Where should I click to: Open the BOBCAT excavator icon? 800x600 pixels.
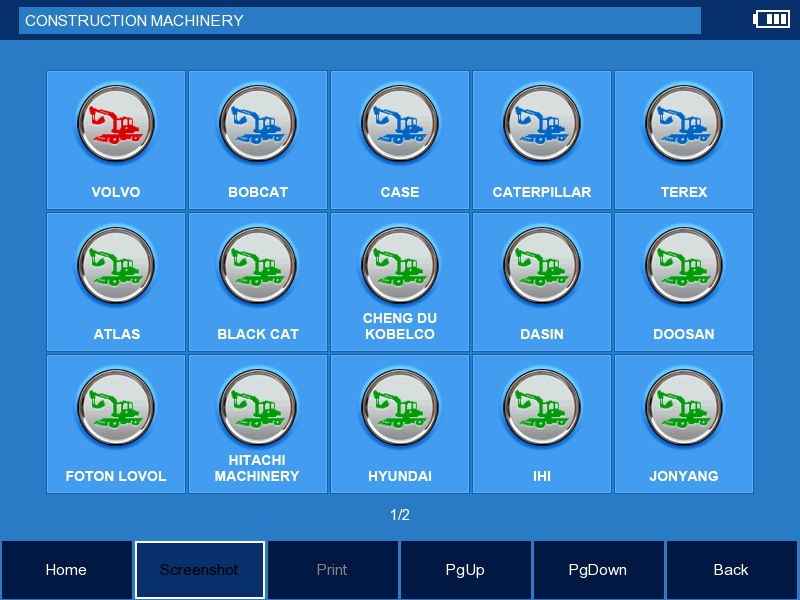point(258,123)
